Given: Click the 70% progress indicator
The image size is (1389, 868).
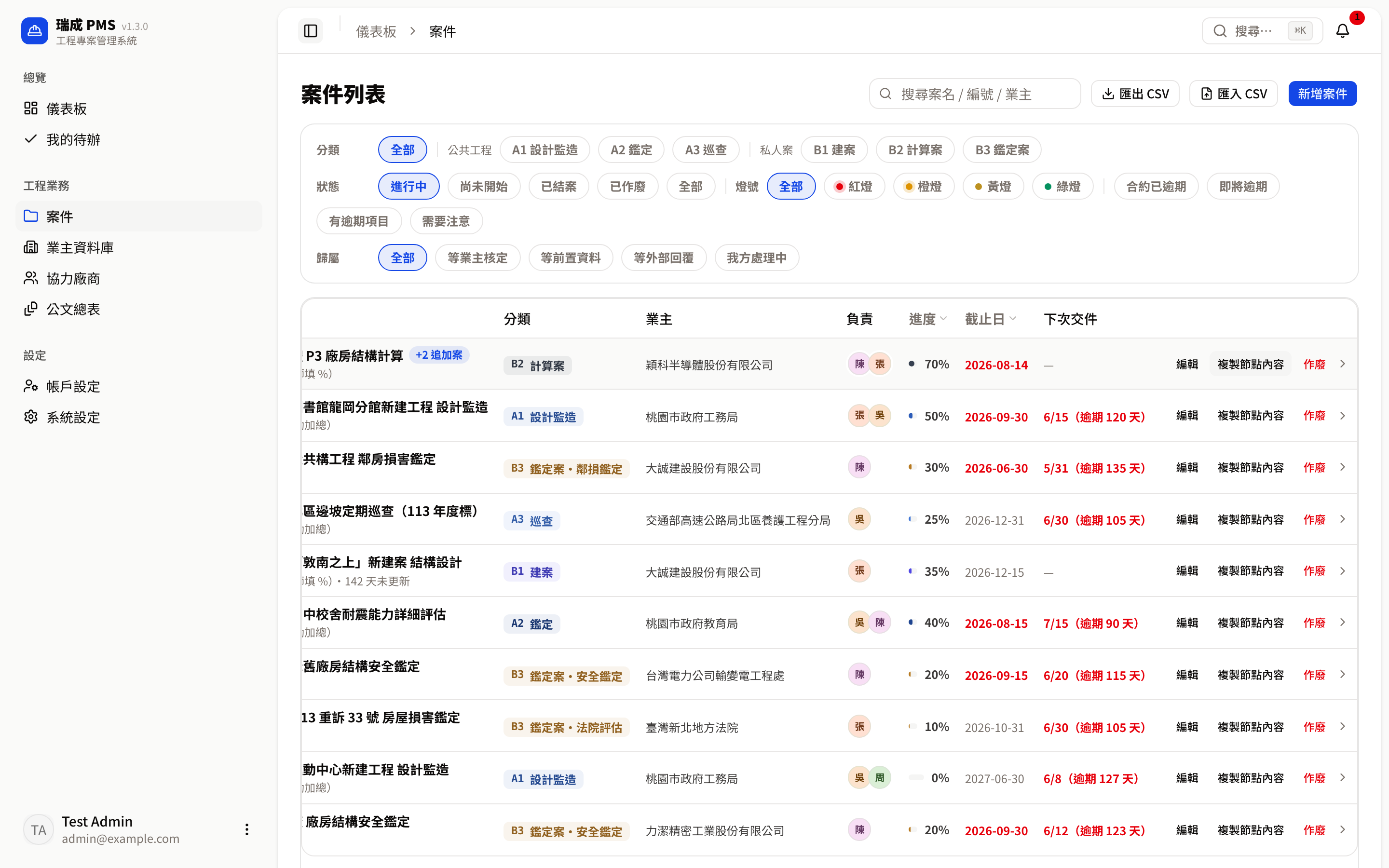Looking at the screenshot, I should point(929,364).
